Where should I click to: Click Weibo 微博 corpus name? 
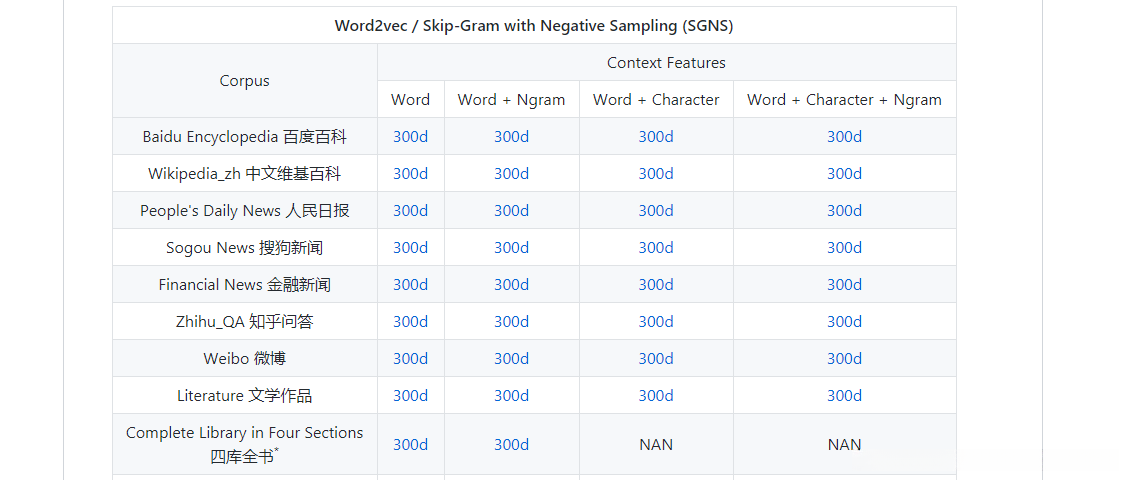[x=245, y=358]
